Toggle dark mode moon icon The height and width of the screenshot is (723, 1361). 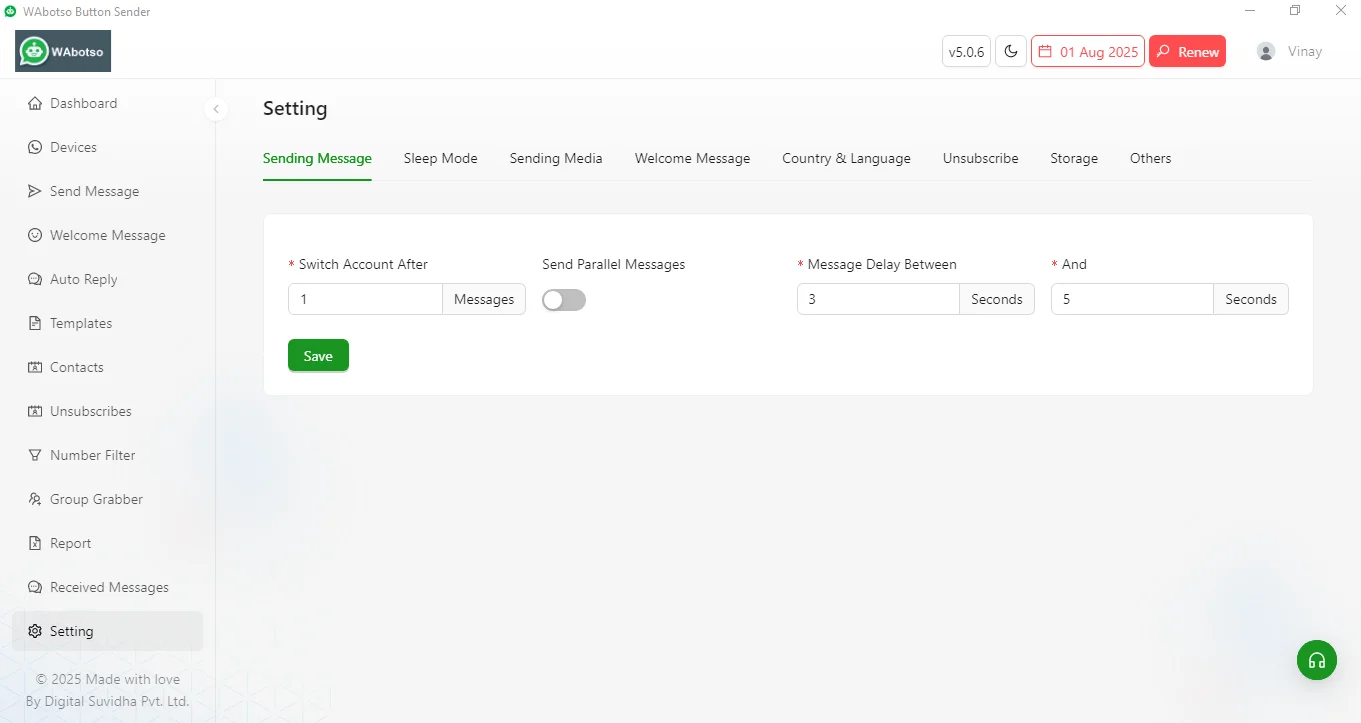click(1011, 52)
